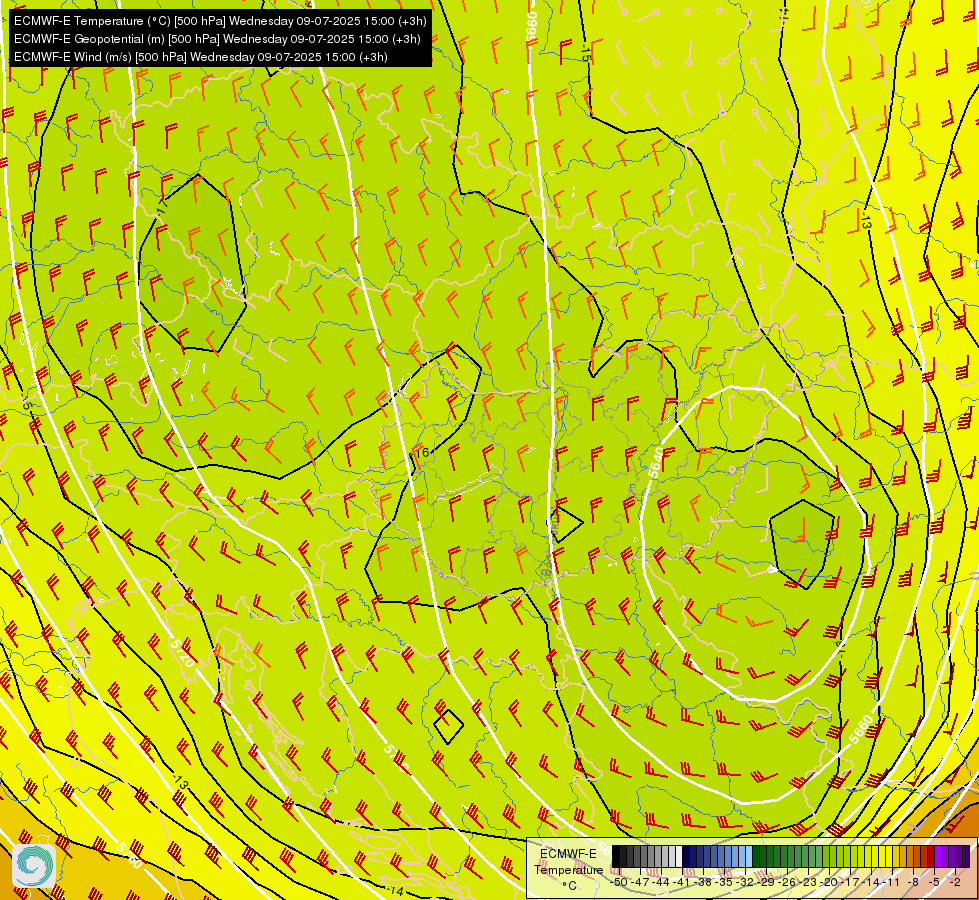Screen dimensions: 979x900
Task: Click the dark green -32 legend swatch
Action: pyautogui.click(x=756, y=856)
